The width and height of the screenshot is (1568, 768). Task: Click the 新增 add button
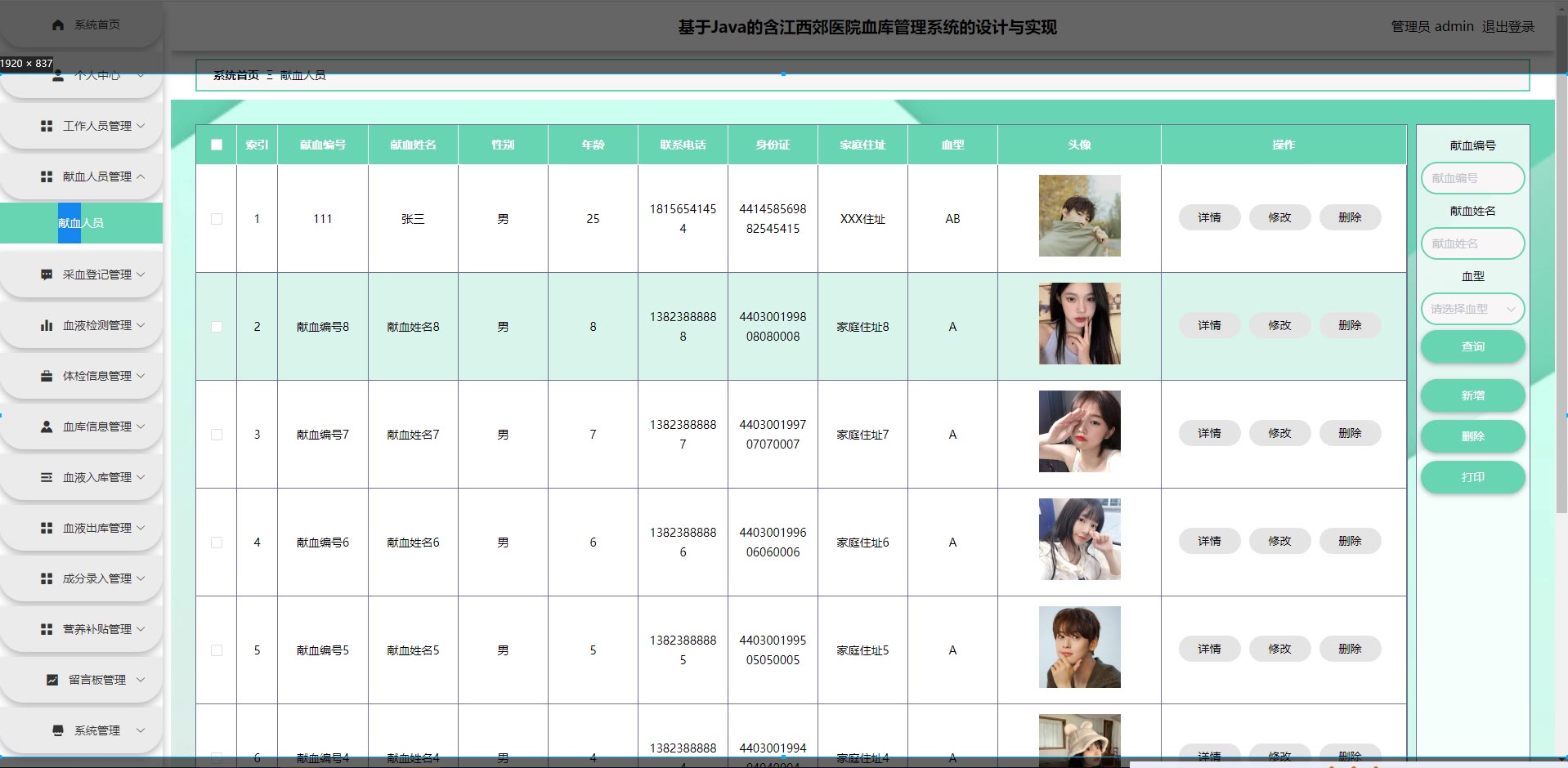1472,395
